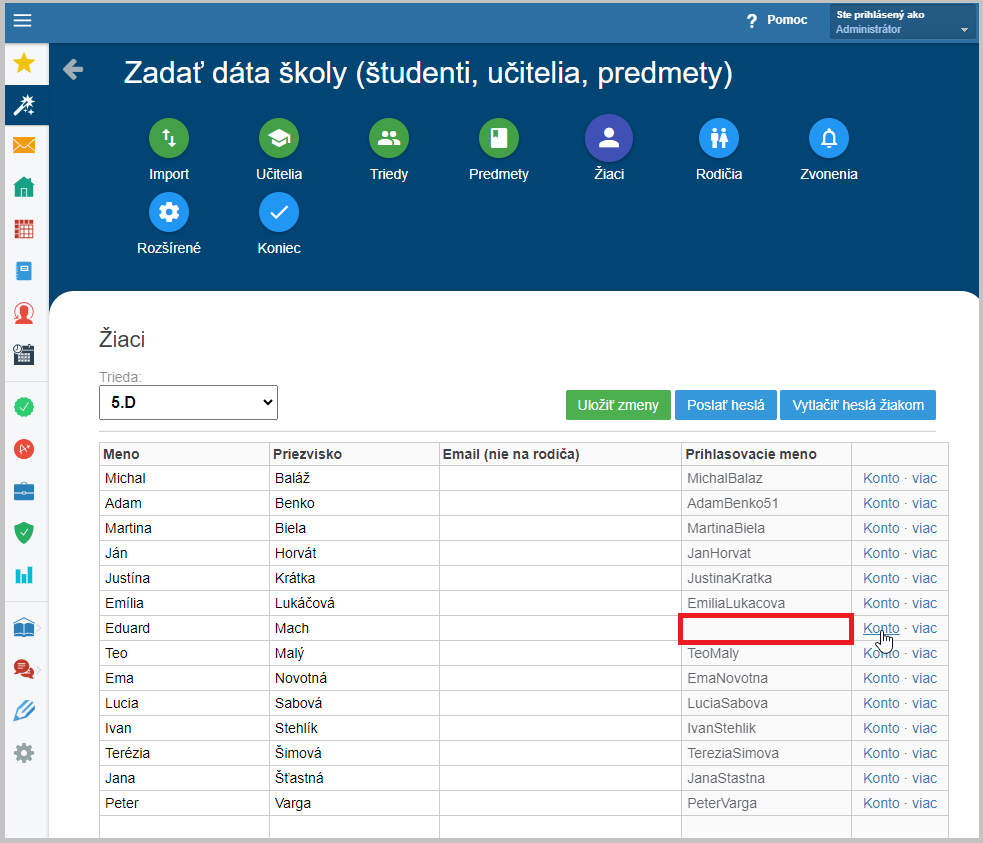Open Konto link for Adam Benko
This screenshot has height=843, width=983.
pos(881,503)
